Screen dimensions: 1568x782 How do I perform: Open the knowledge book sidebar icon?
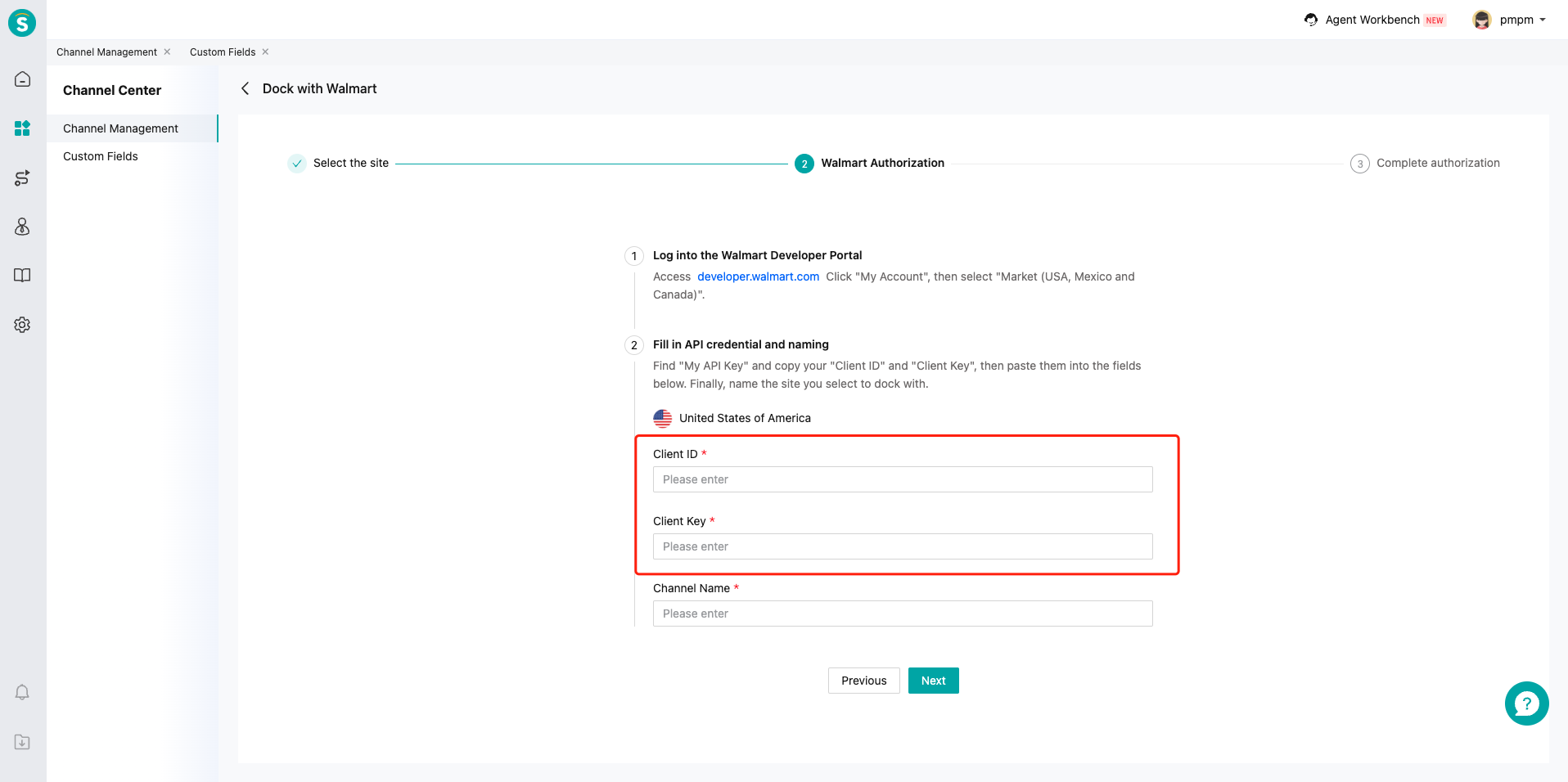tap(23, 276)
